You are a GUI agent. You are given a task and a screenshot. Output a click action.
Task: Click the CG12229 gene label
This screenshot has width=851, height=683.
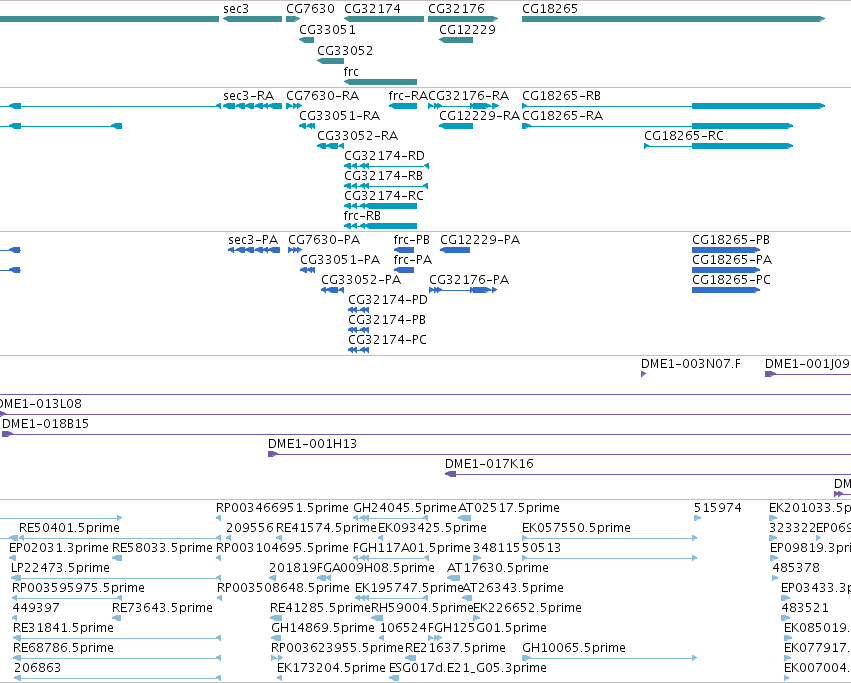(467, 30)
